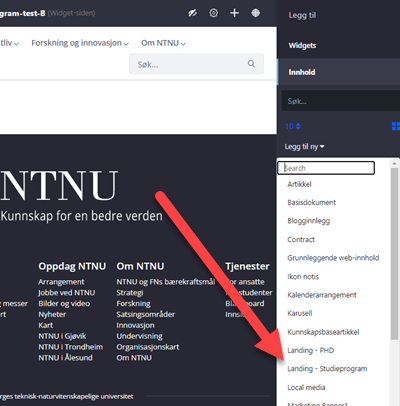The image size is (400, 406).
Task: Open the Strategi footer link
Action: click(x=130, y=293)
